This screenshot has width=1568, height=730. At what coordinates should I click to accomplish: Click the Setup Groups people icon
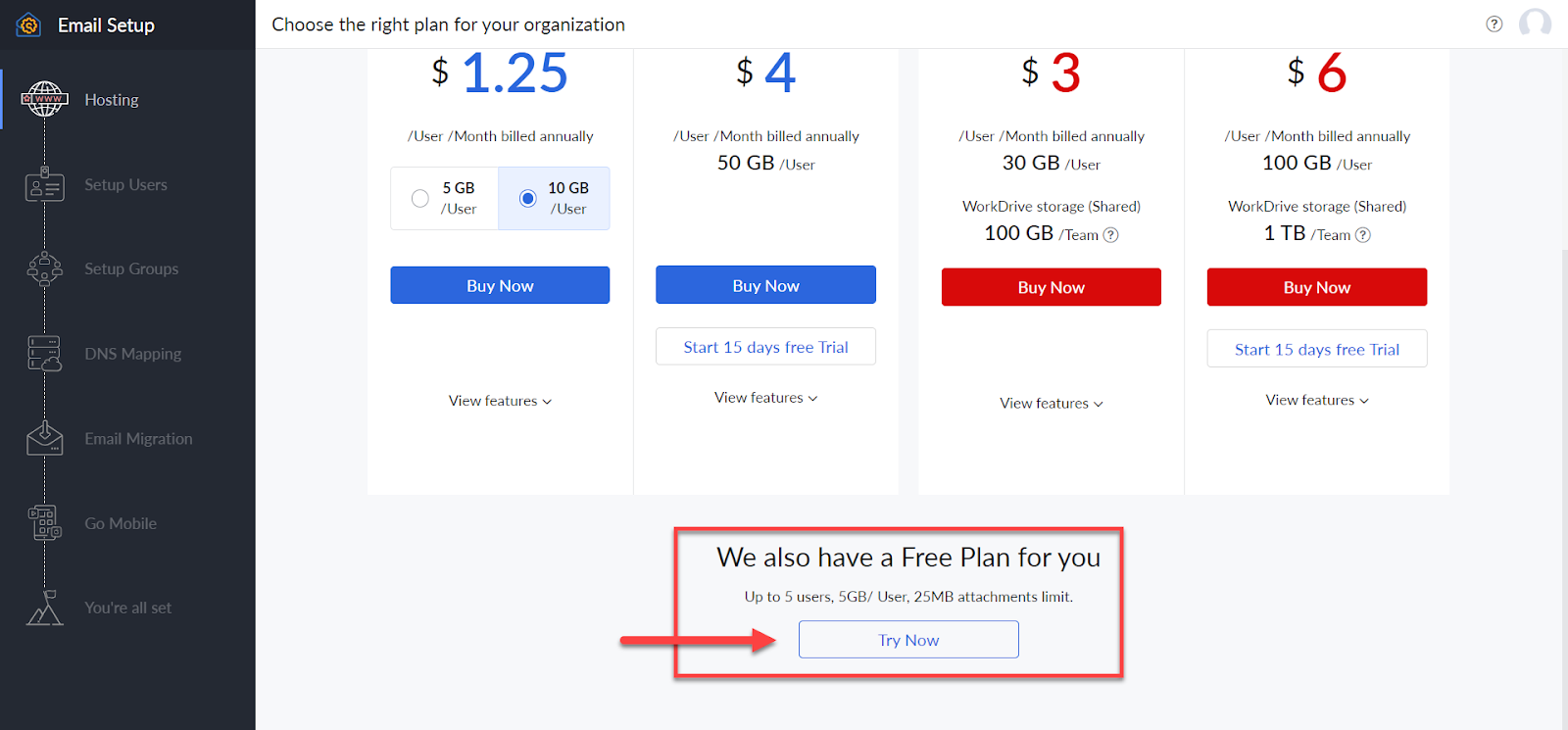coord(45,268)
